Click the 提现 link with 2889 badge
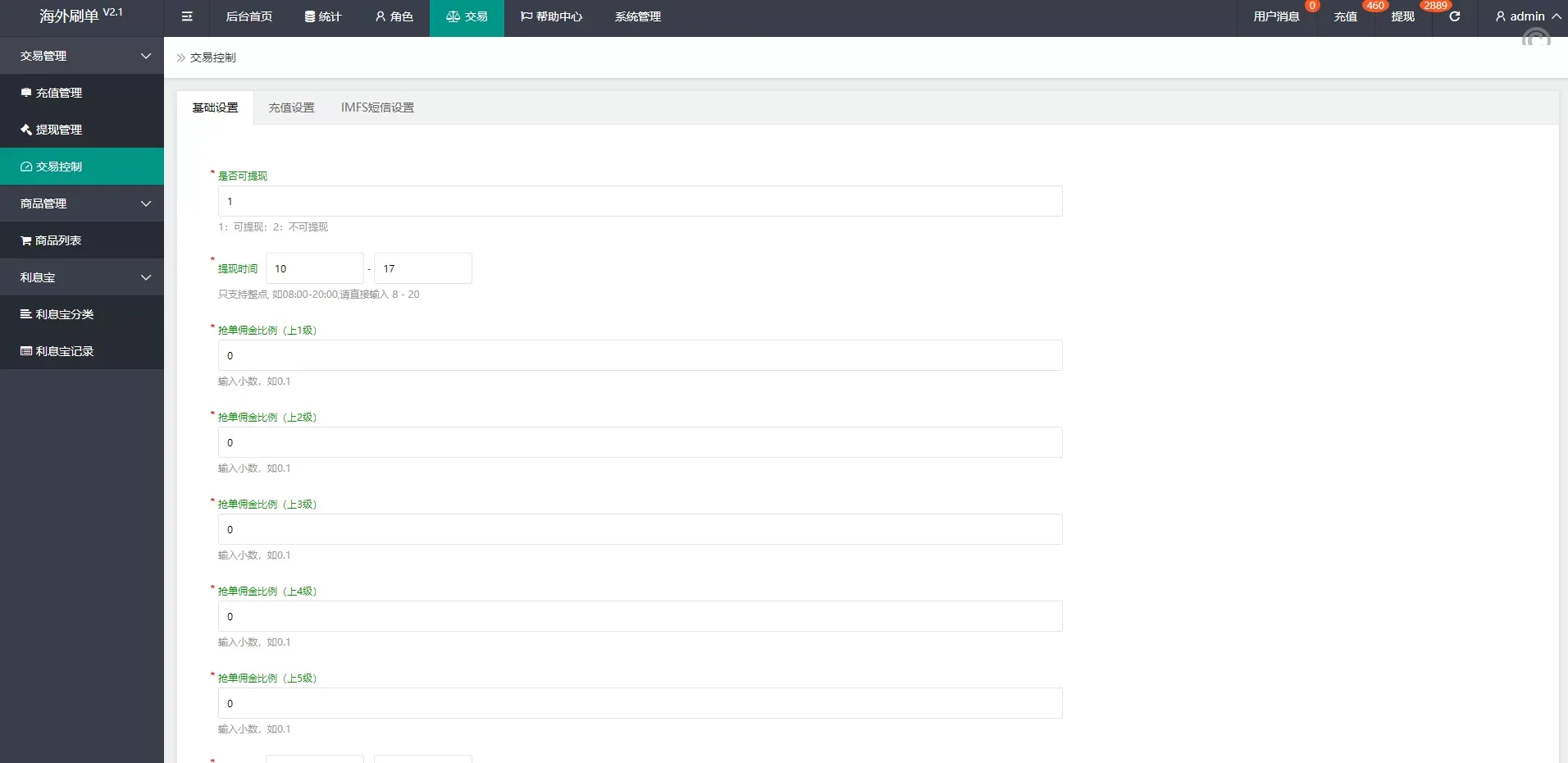The image size is (1568, 763). [1402, 16]
